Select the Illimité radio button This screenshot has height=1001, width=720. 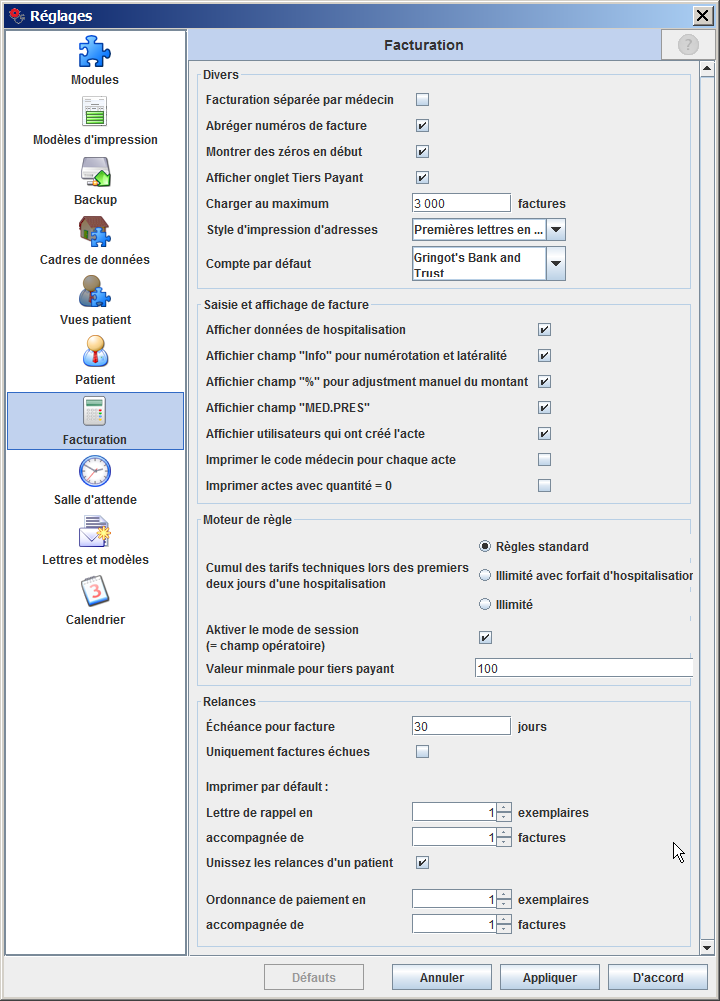[486, 604]
